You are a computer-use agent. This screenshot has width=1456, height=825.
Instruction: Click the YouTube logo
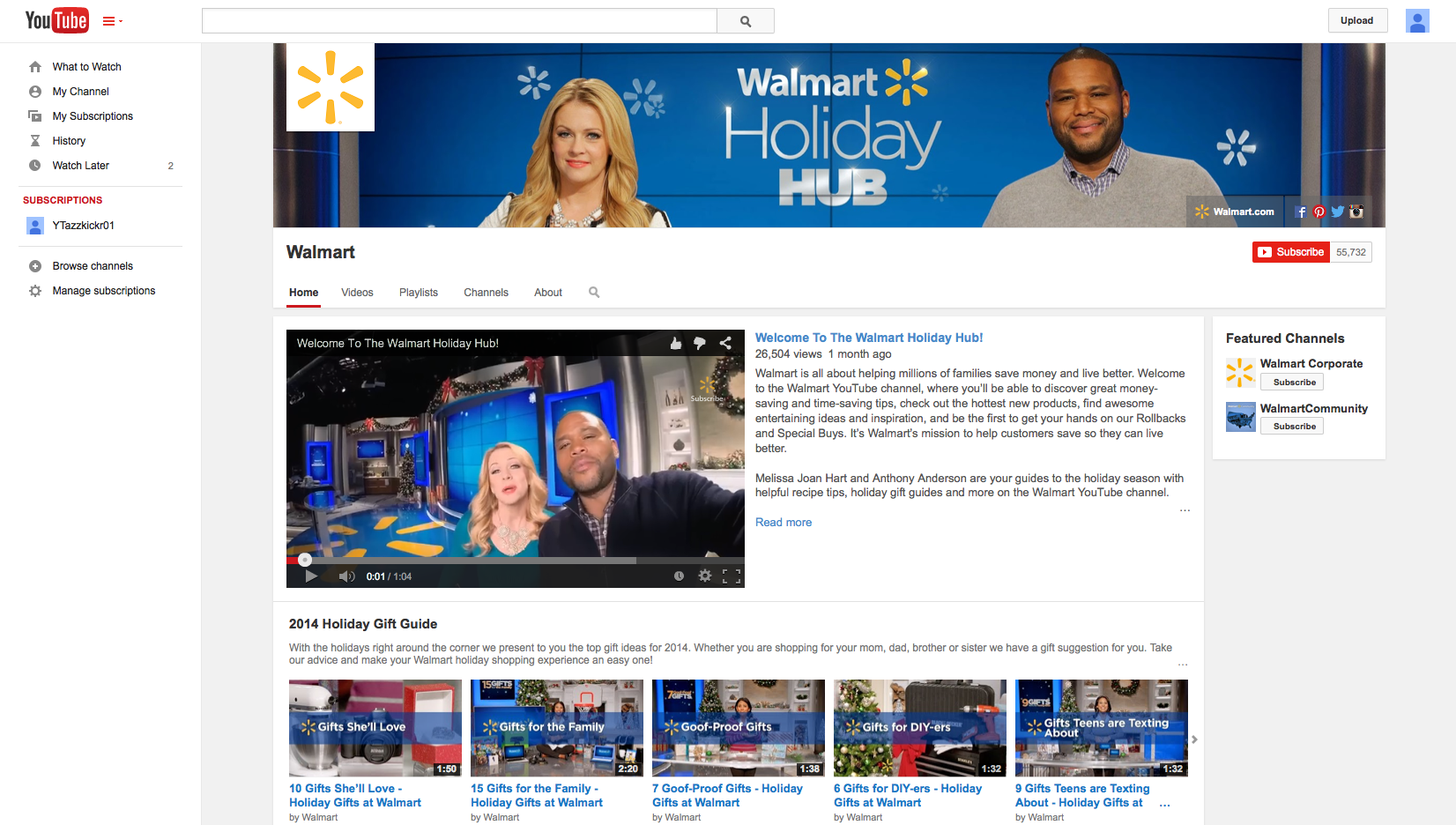pyautogui.click(x=56, y=20)
